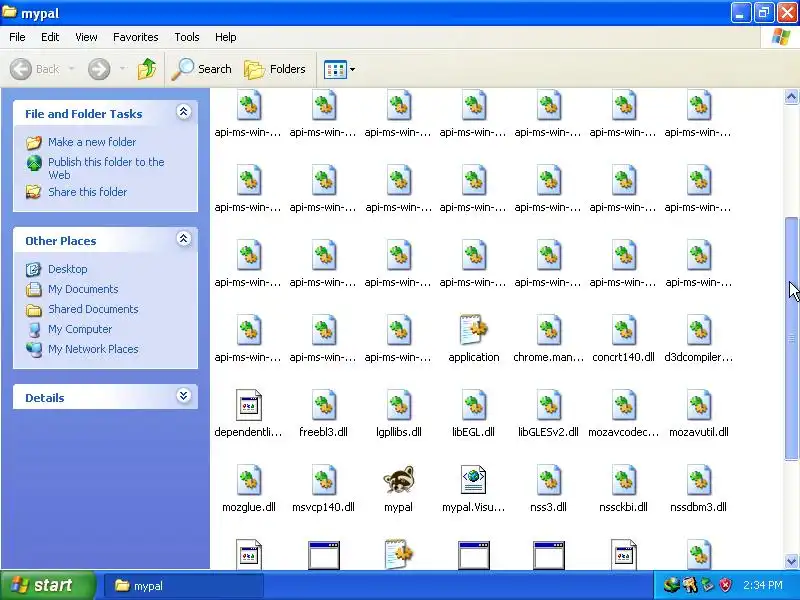Image resolution: width=800 pixels, height=600 pixels.
Task: Select the lgpllibs.dll file icon
Action: tap(398, 405)
